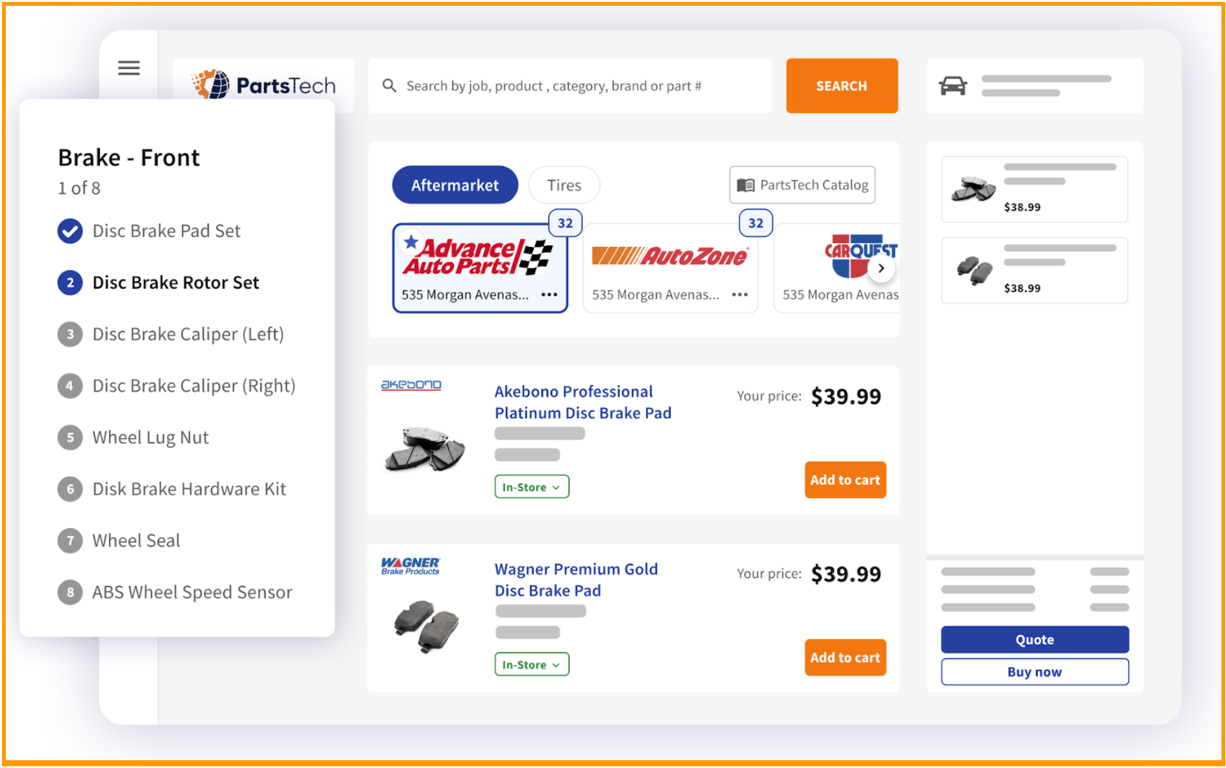The image size is (1226, 768).
Task: Switch to the Aftermarket tab
Action: pos(455,185)
